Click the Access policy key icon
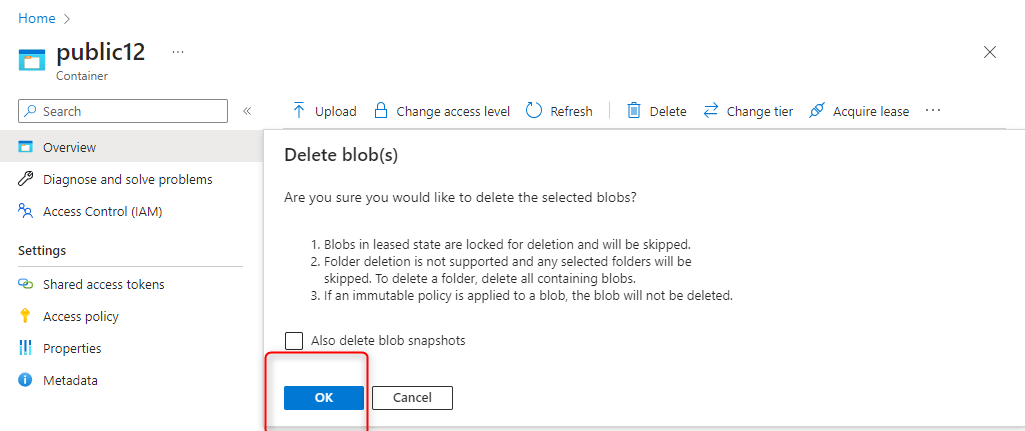The image size is (1025, 431). (x=26, y=316)
